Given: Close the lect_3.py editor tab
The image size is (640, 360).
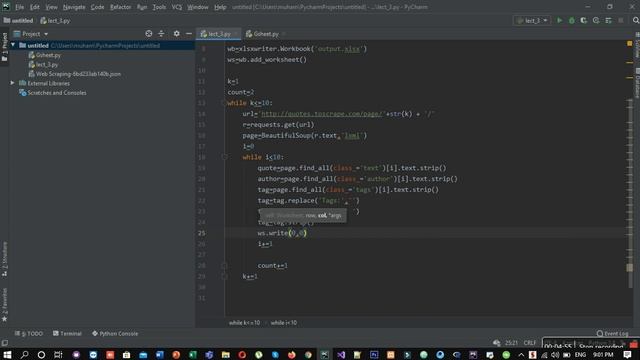Looking at the screenshot, I should (236, 34).
